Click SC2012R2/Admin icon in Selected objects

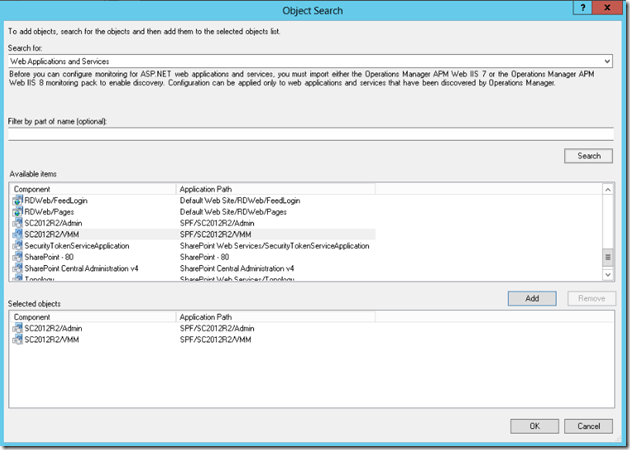(x=17, y=329)
